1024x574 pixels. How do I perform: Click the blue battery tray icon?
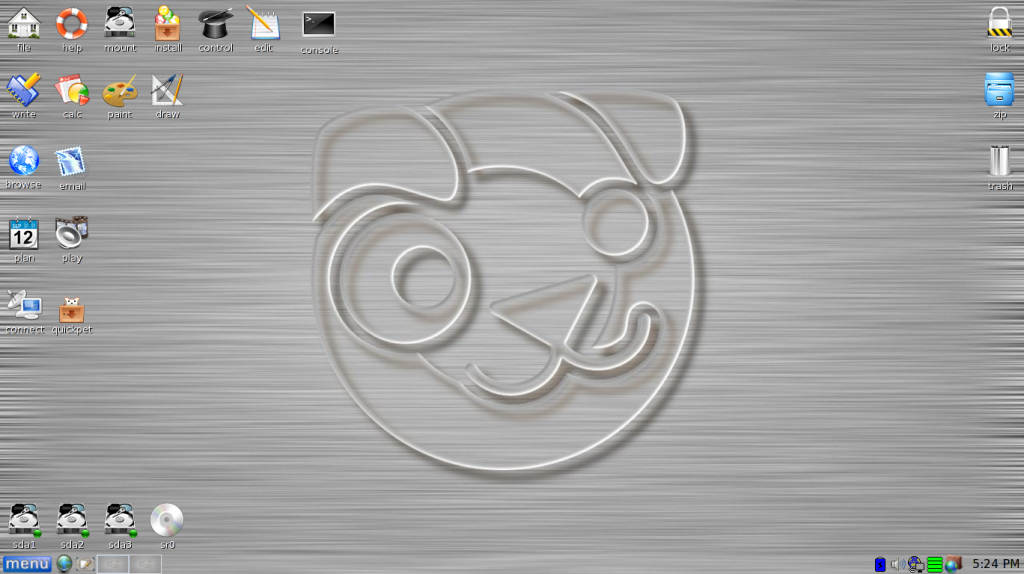(x=880, y=564)
